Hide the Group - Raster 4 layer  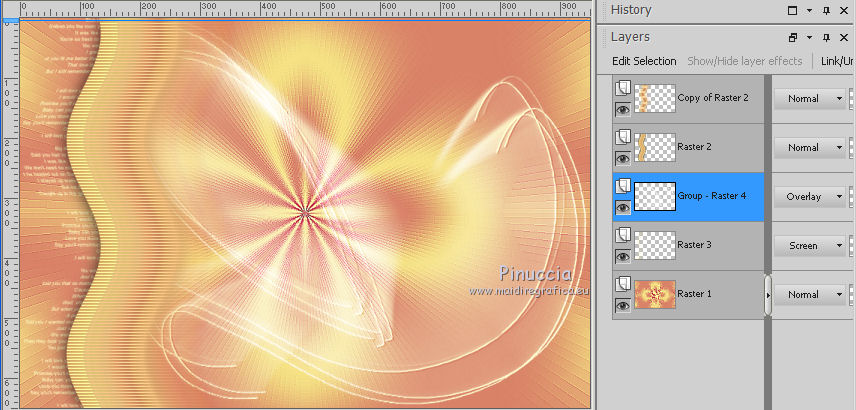click(623, 207)
